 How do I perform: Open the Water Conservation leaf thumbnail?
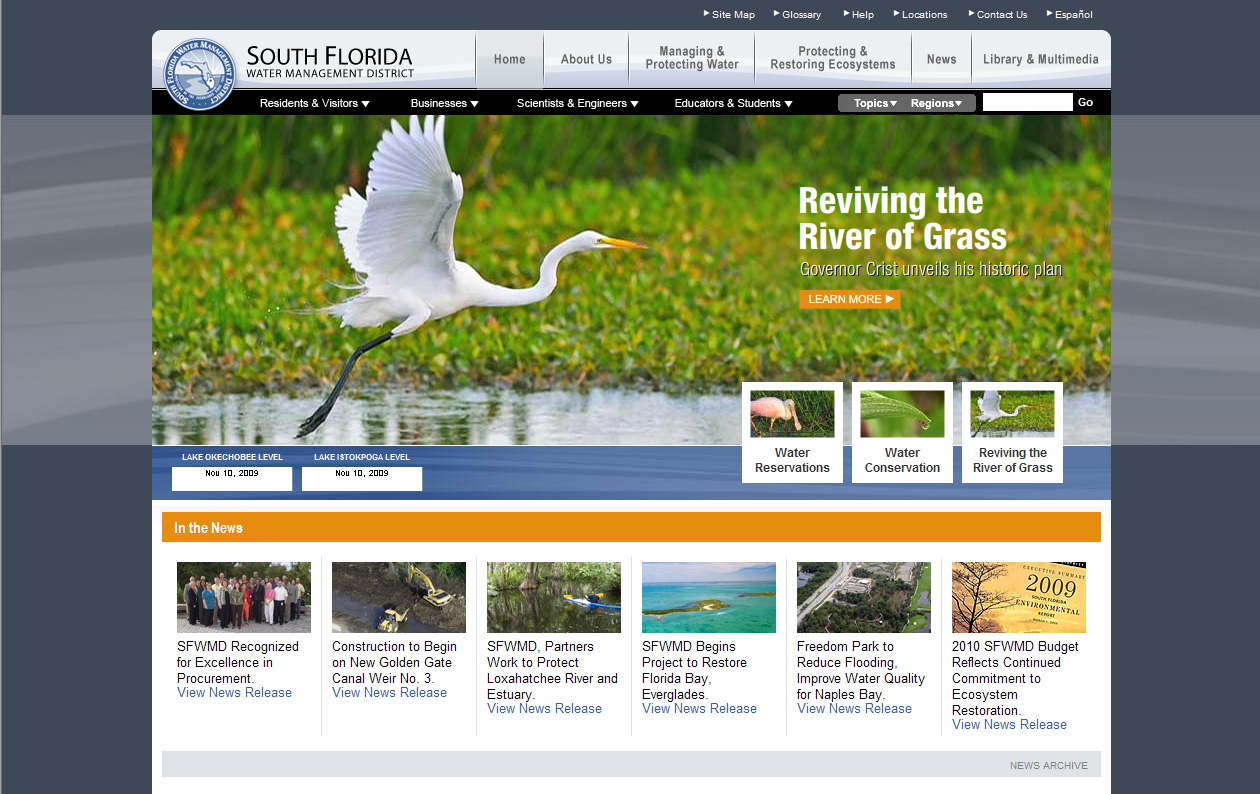tap(902, 414)
